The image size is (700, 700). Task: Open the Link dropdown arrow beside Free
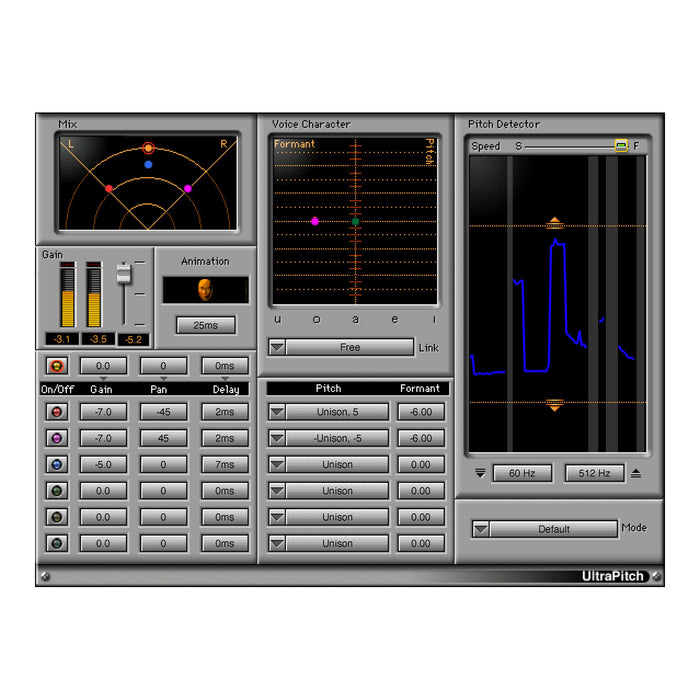[277, 347]
